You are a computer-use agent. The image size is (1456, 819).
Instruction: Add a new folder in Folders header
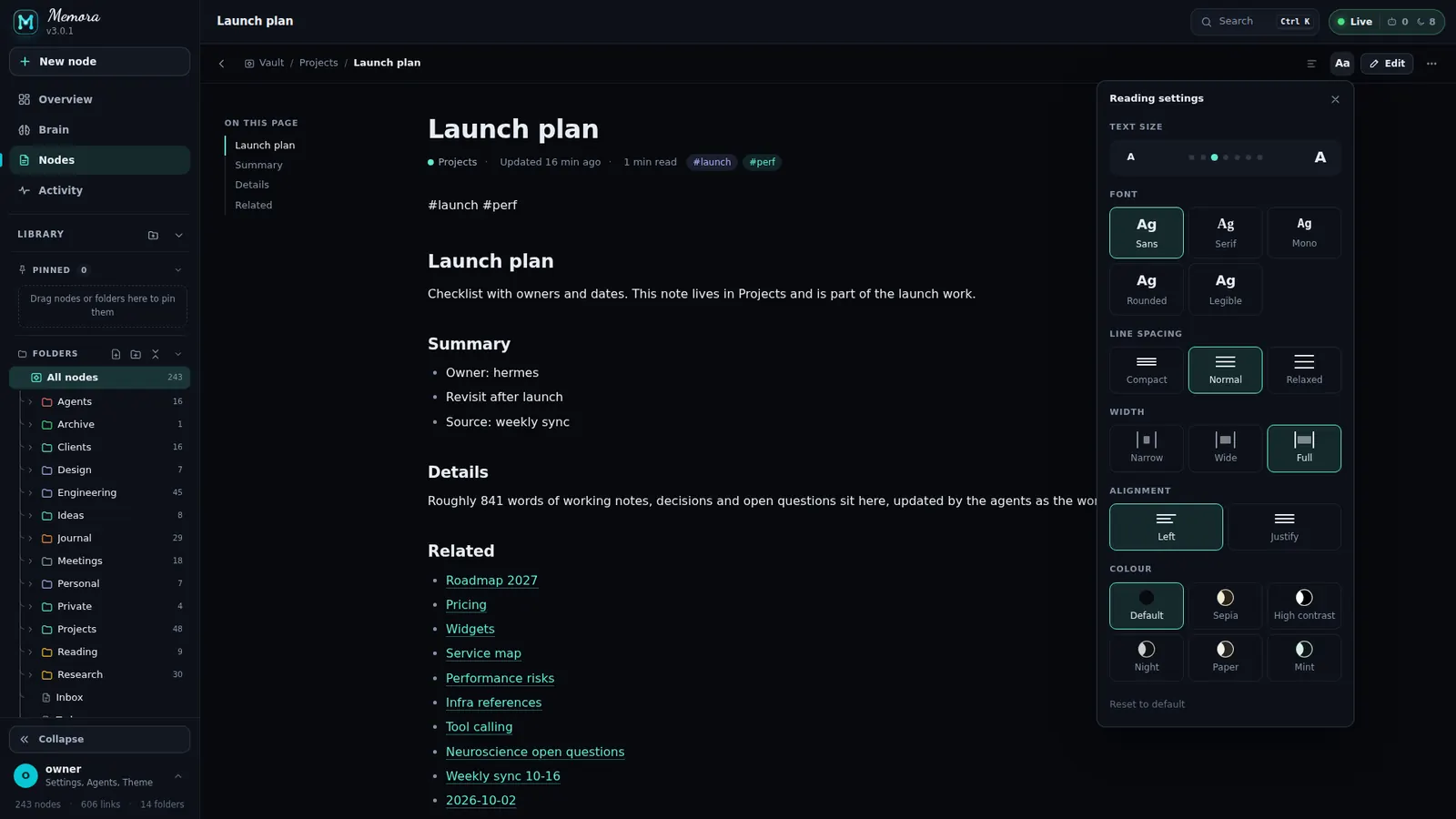click(x=136, y=354)
